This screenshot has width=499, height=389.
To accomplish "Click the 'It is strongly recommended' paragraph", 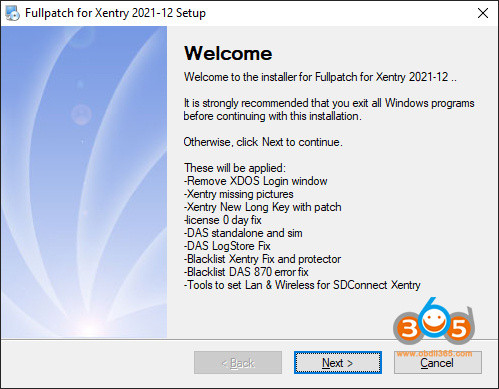I will tap(329, 109).
